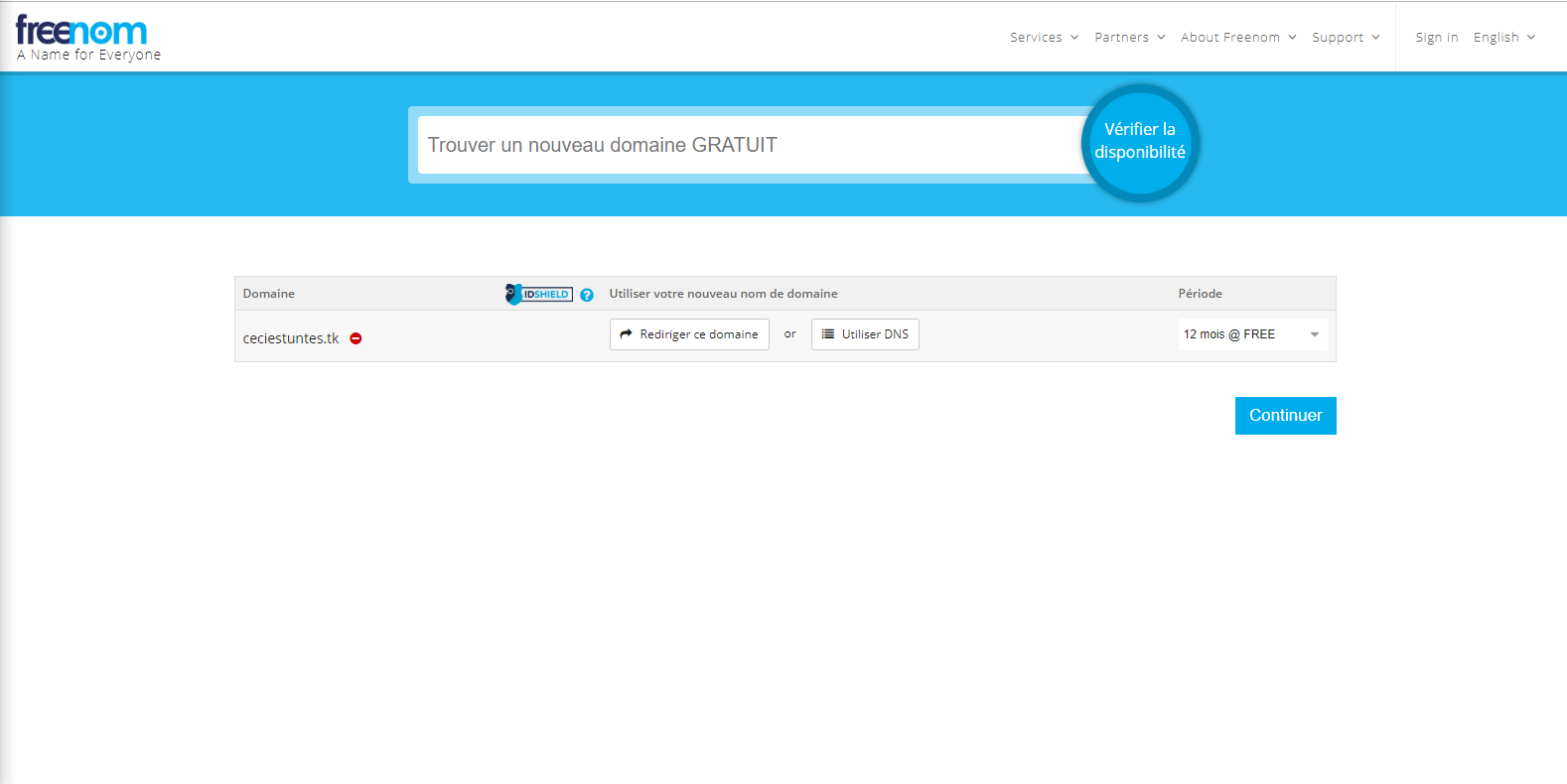Open the blue question mark help icon
This screenshot has width=1567, height=784.
tap(587, 295)
